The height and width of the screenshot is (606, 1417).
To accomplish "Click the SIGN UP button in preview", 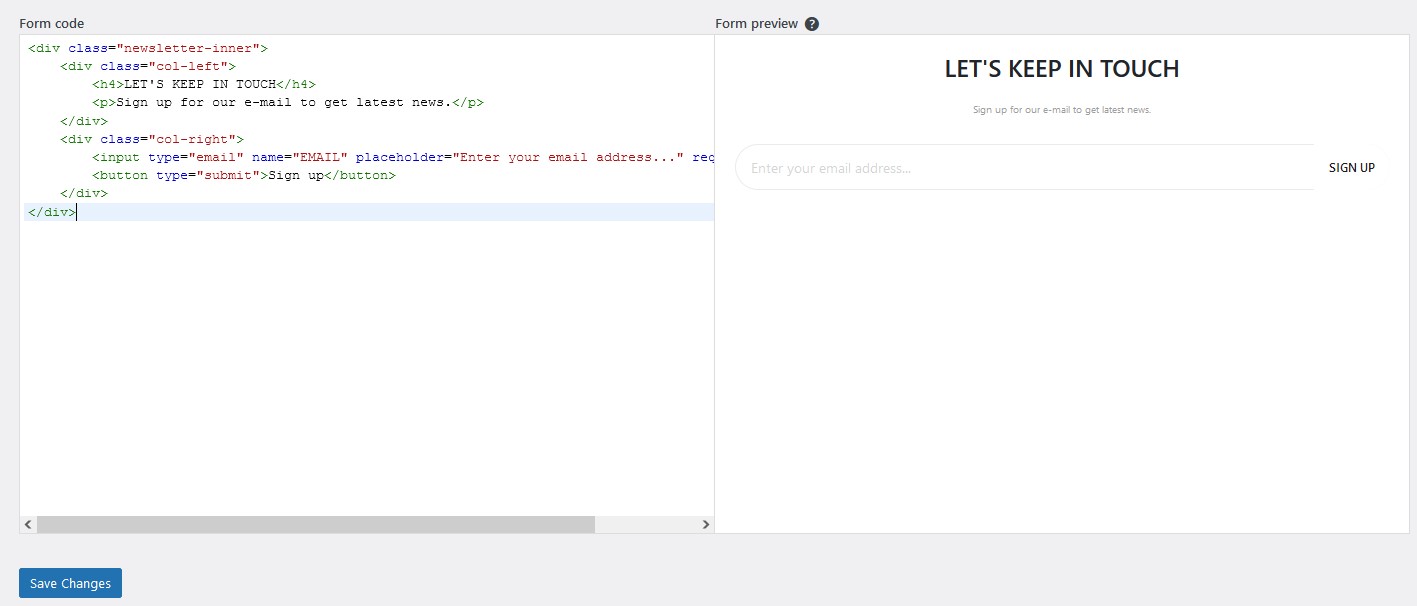I will 1351,168.
